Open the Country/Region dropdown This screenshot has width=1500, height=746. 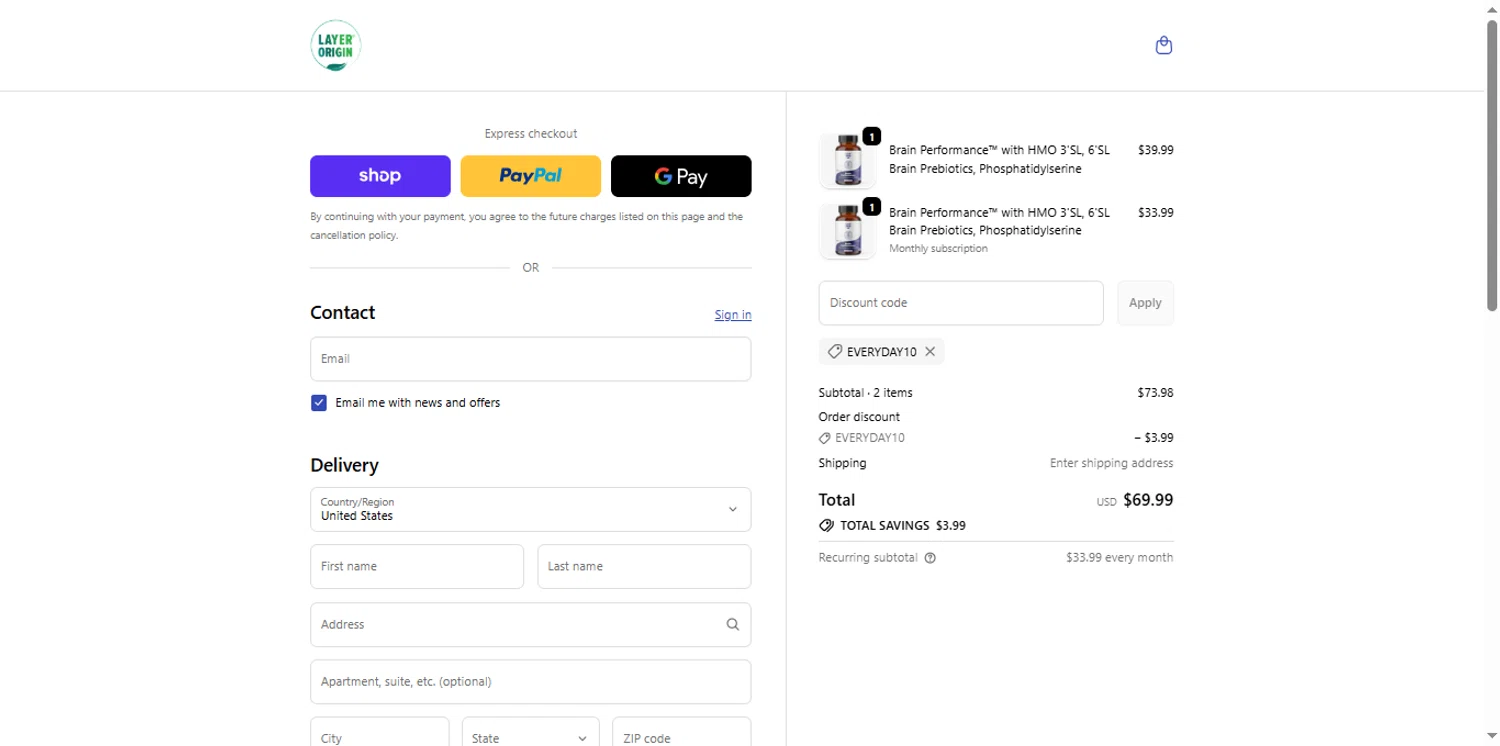[531, 509]
